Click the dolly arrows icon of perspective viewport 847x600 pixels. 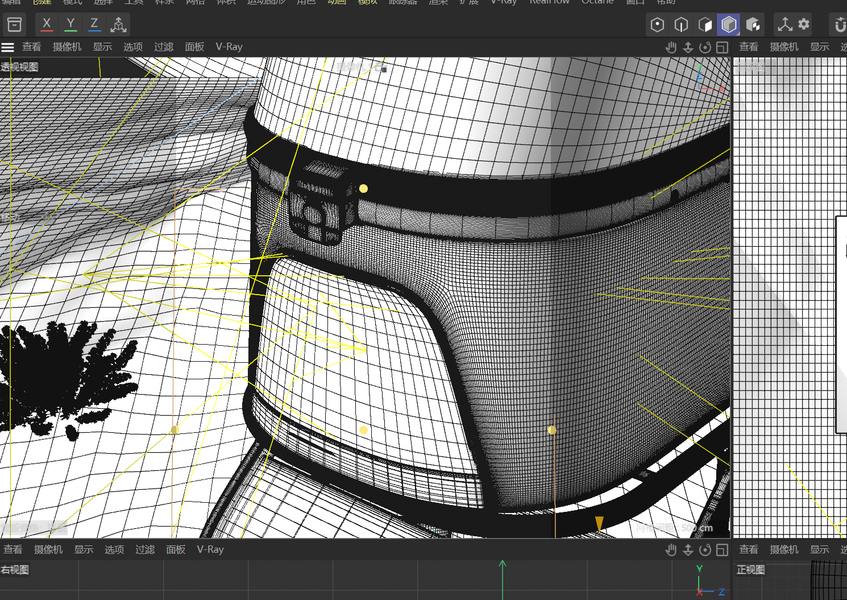688,48
